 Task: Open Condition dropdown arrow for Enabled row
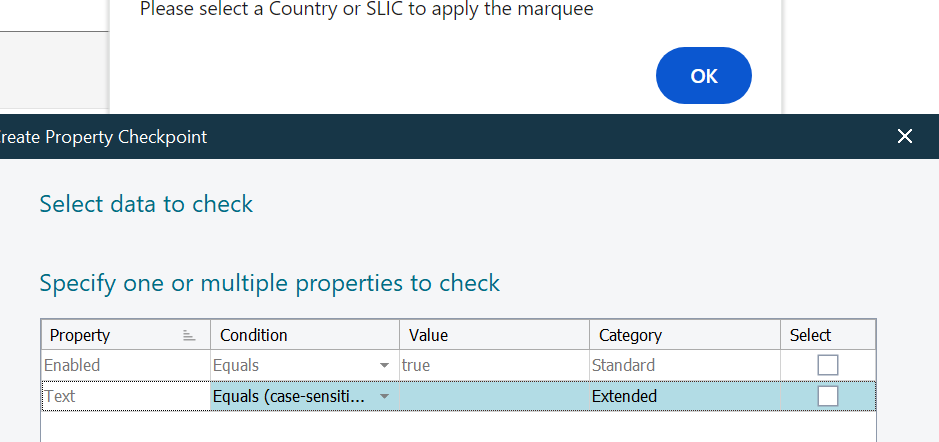tap(385, 366)
